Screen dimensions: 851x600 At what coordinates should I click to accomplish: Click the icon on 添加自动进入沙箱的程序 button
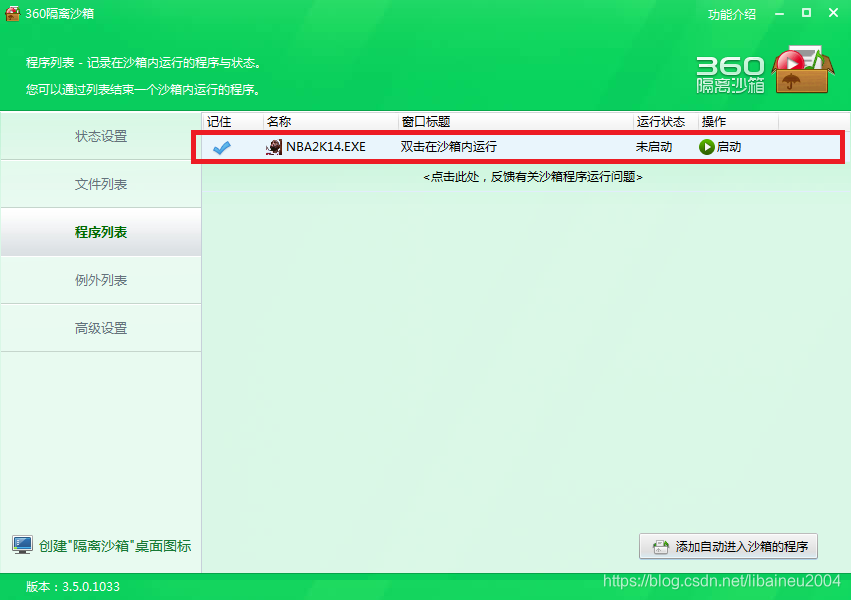coord(661,546)
